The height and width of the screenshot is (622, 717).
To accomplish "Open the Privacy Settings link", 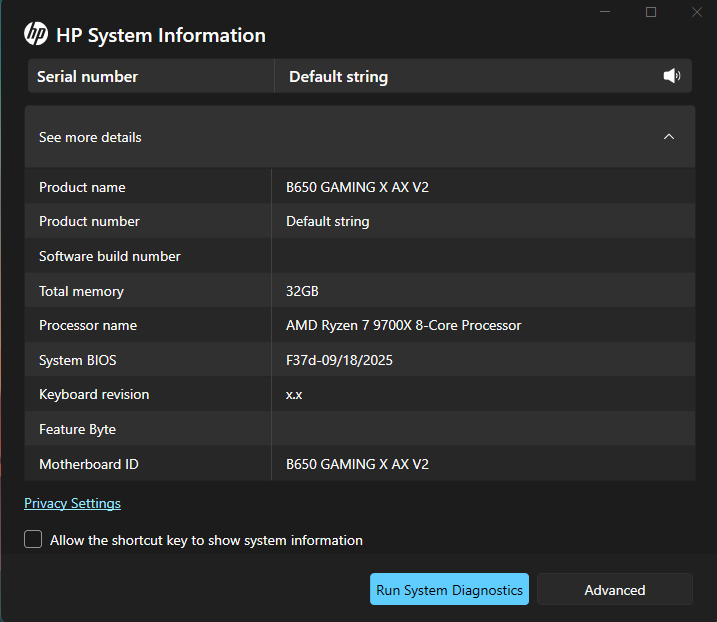I will coord(72,503).
